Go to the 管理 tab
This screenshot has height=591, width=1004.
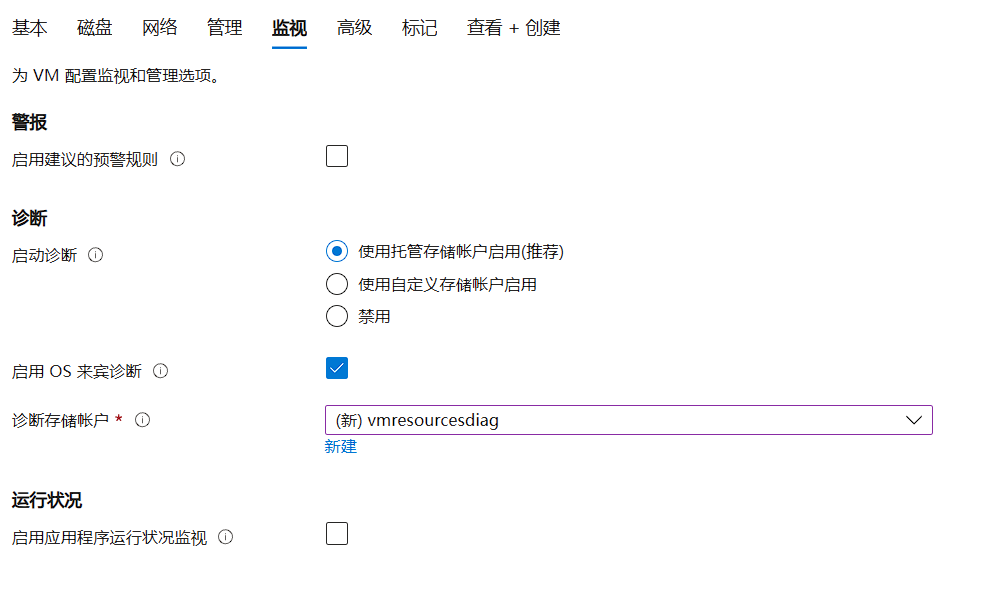[224, 28]
